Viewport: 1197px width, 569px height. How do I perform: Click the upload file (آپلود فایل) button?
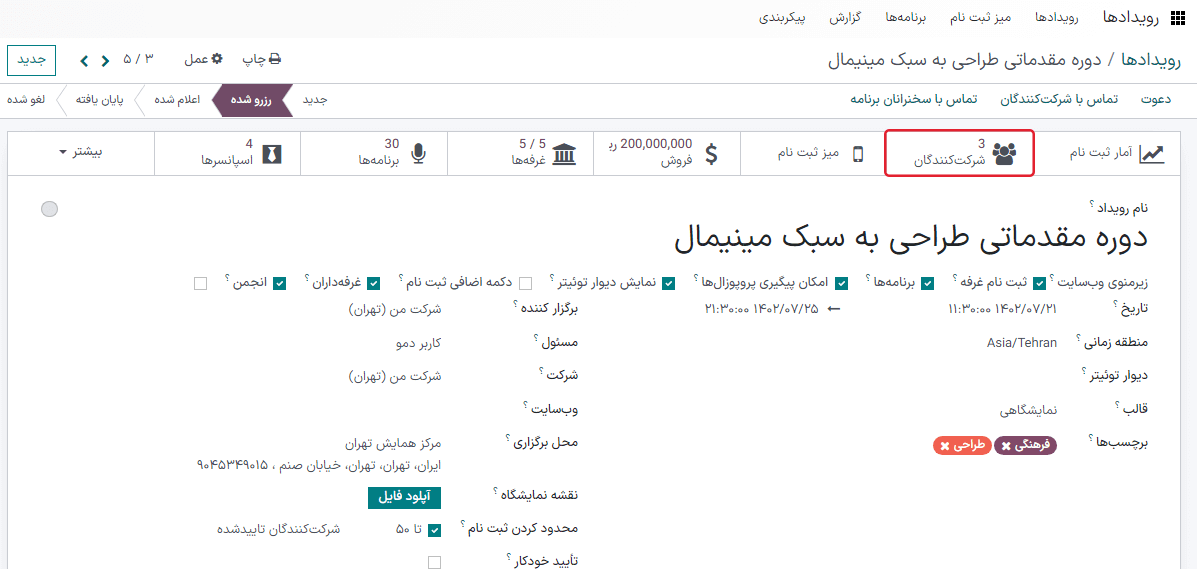[404, 497]
